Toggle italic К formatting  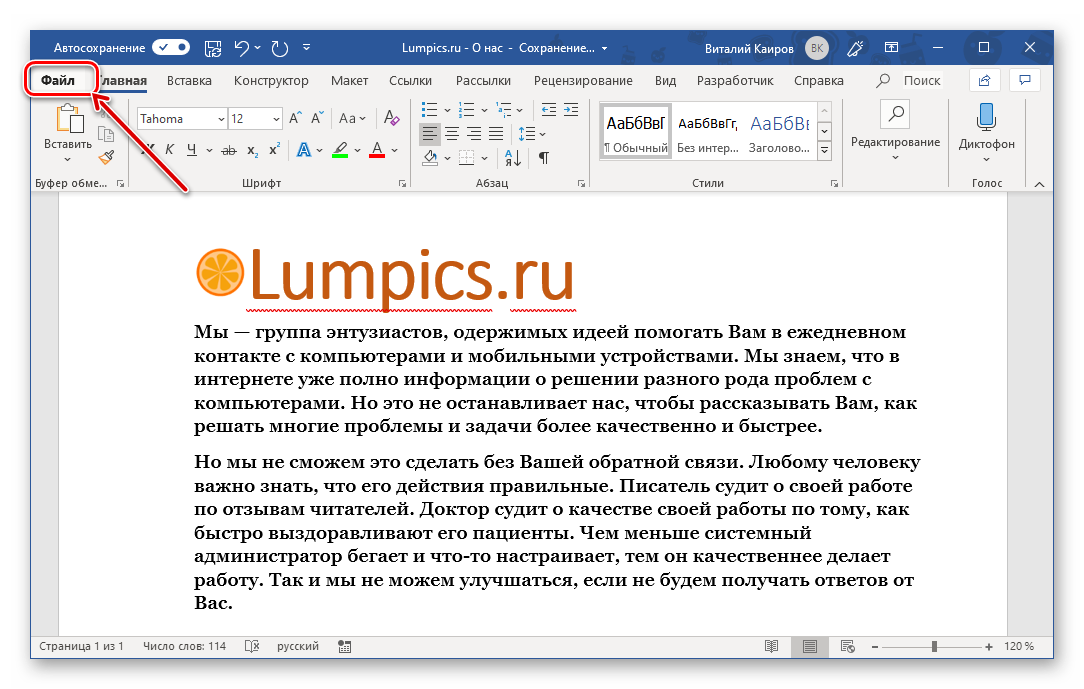[169, 149]
